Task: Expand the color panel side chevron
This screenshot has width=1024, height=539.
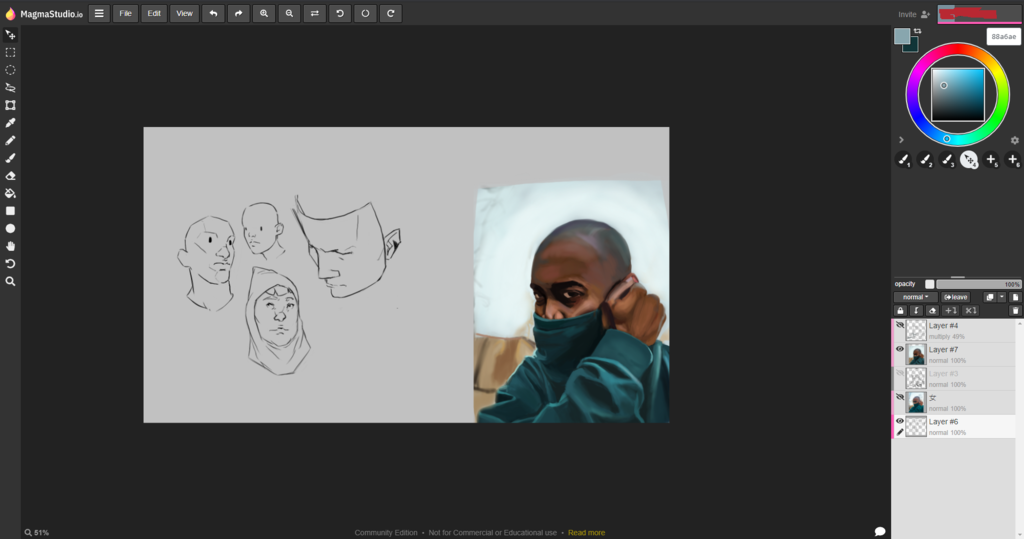Action: (901, 140)
